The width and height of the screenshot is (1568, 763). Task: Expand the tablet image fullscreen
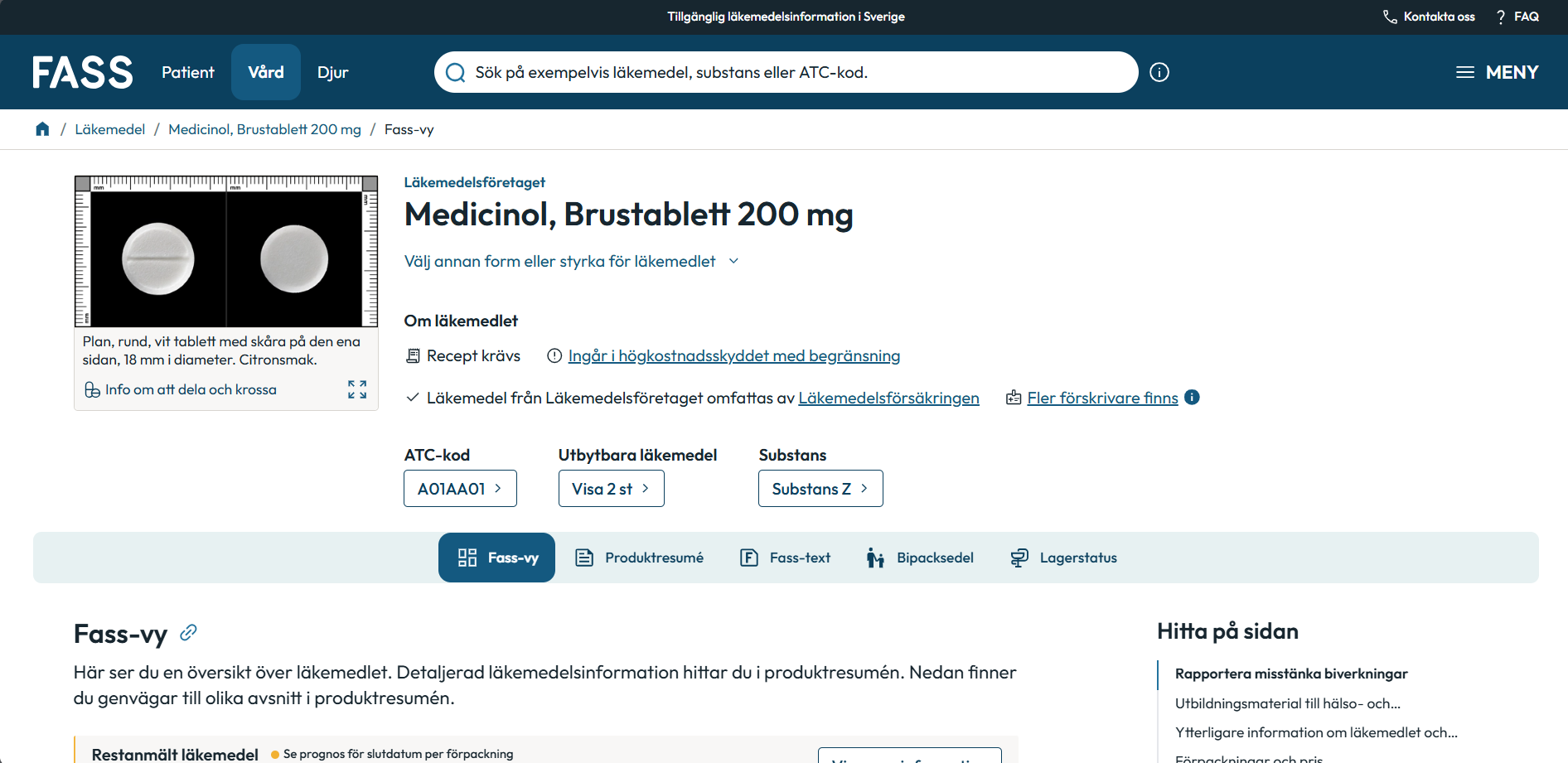[x=357, y=389]
